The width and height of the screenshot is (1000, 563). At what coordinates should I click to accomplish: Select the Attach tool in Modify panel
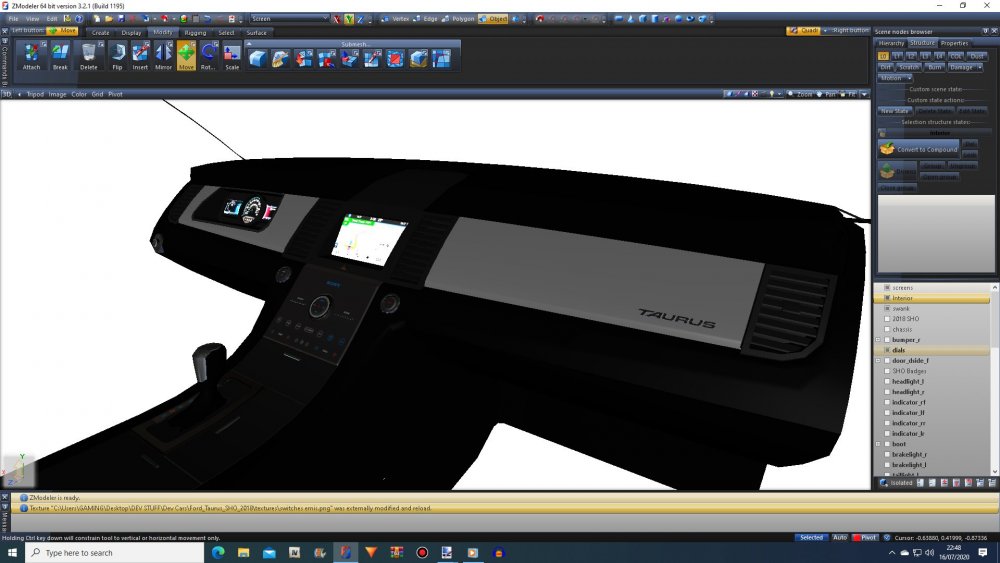pos(32,56)
